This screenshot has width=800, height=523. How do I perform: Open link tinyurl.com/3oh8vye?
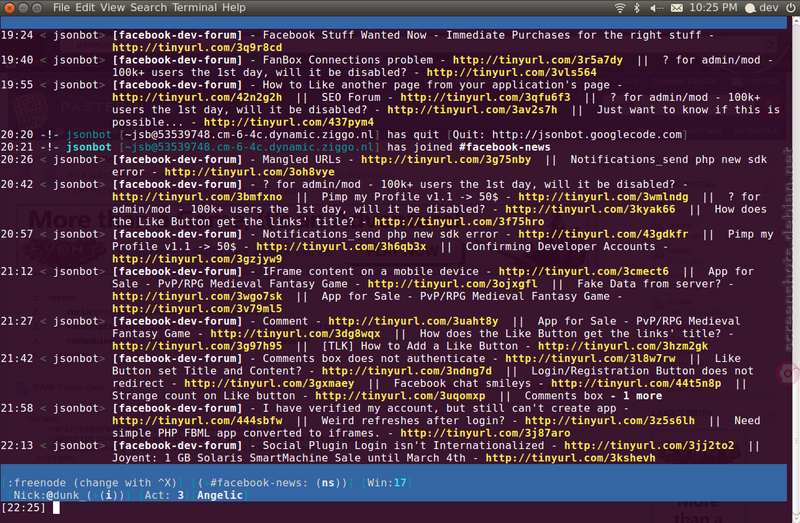pos(249,172)
